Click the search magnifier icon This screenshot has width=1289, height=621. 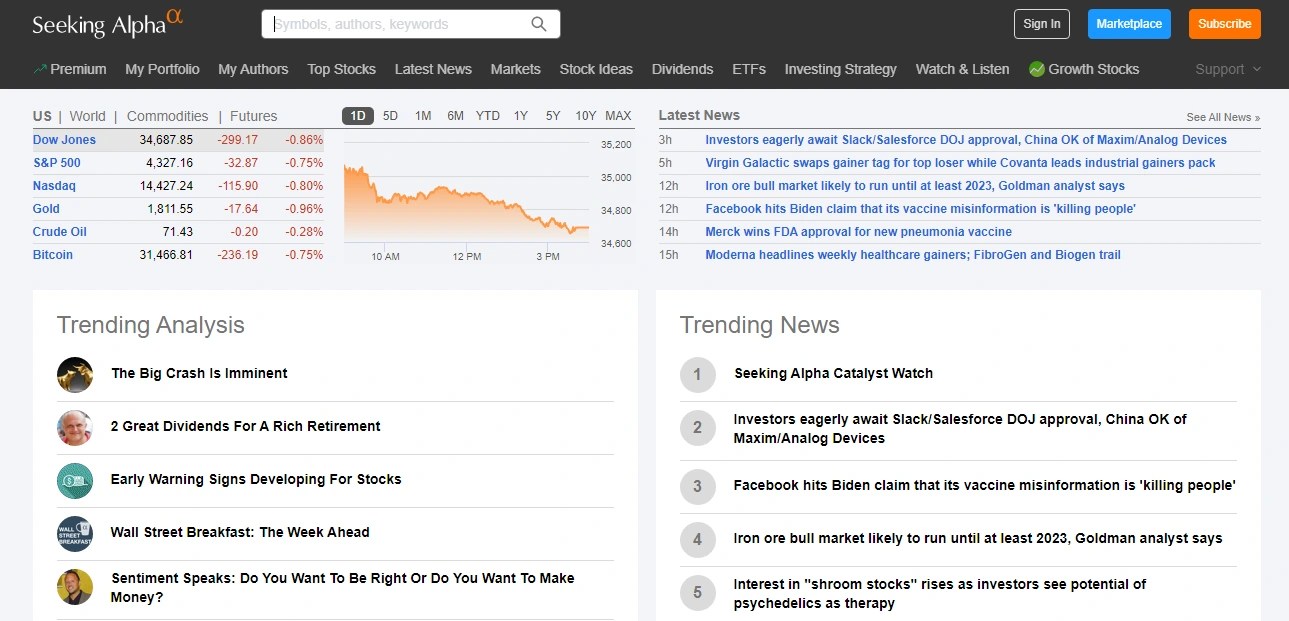click(x=538, y=23)
